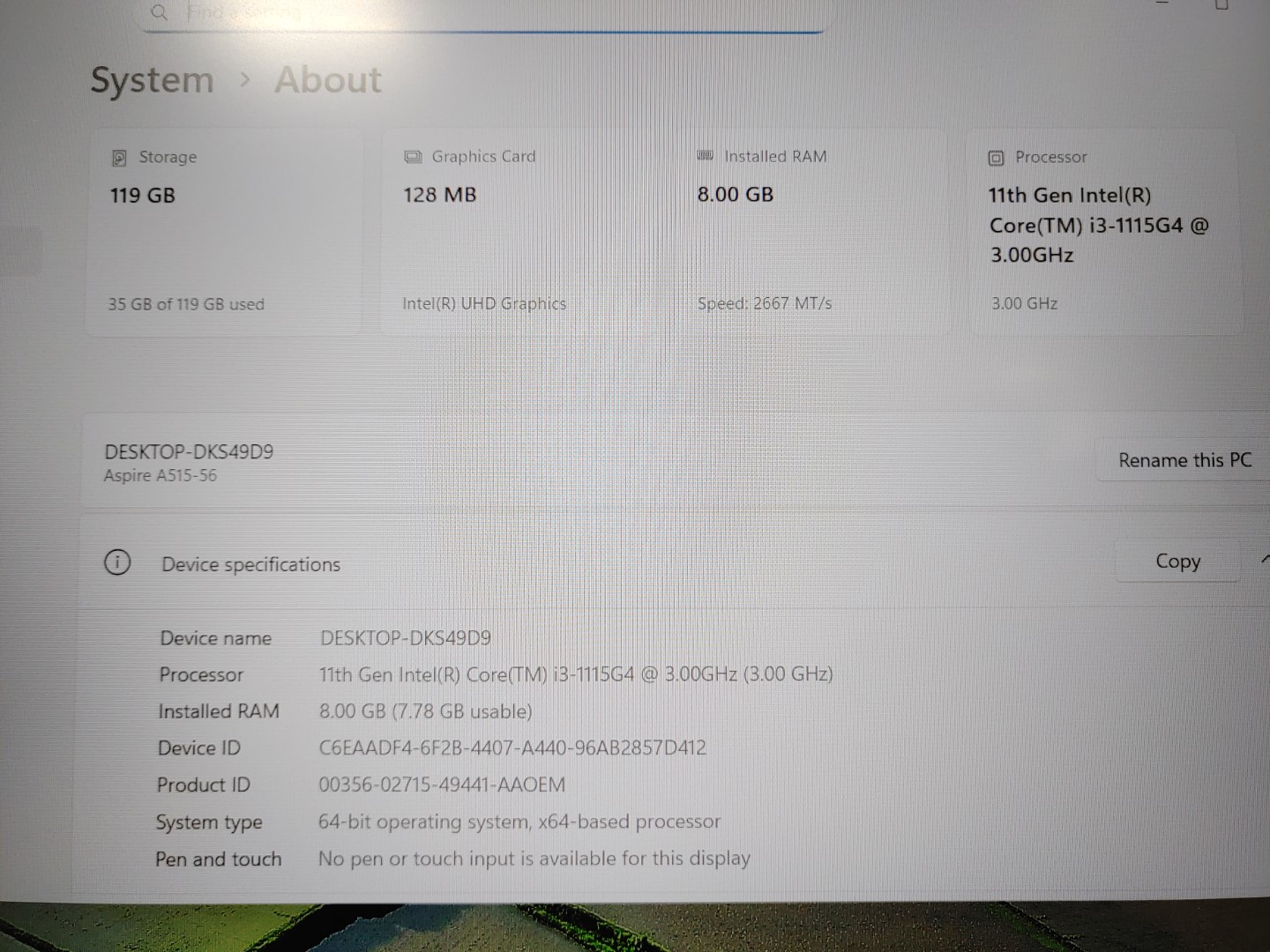Click the Installed RAM memory icon

[x=705, y=155]
